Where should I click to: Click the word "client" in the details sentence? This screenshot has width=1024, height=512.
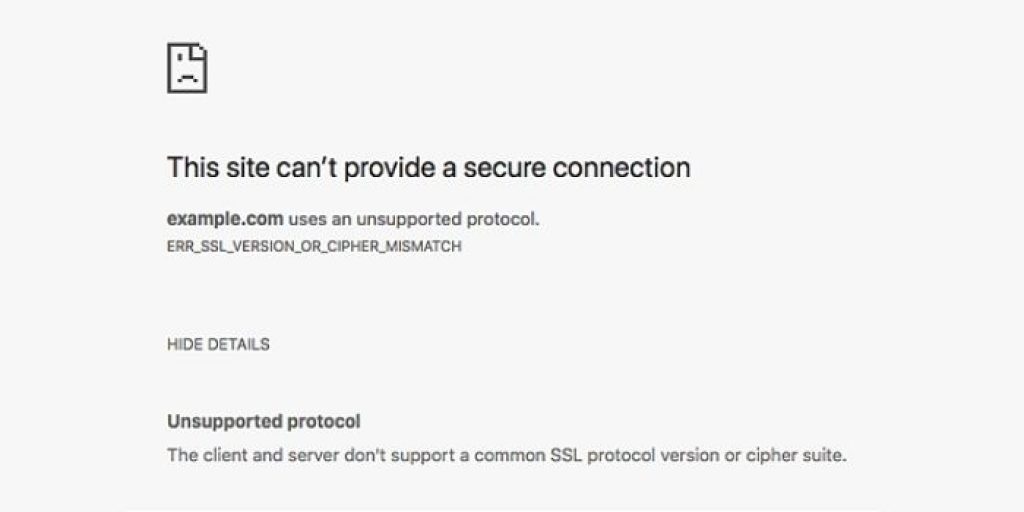tap(221, 455)
